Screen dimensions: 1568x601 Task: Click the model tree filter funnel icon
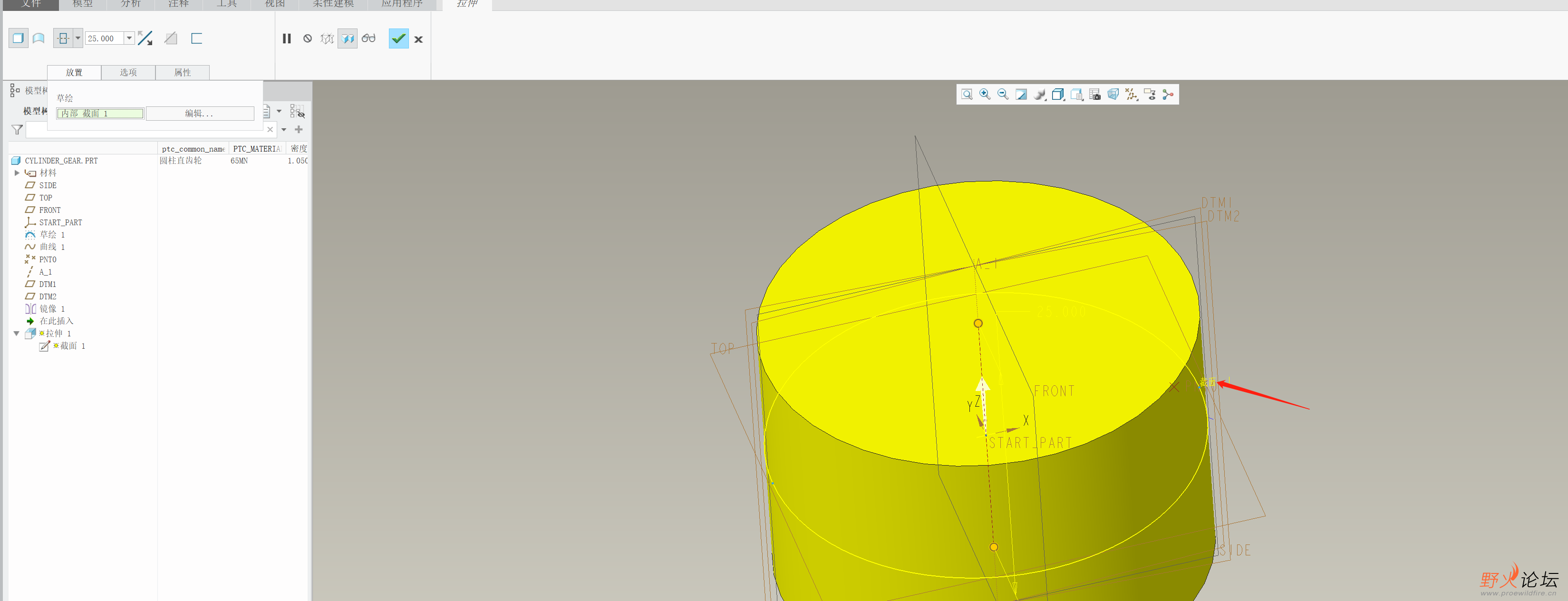tap(17, 130)
